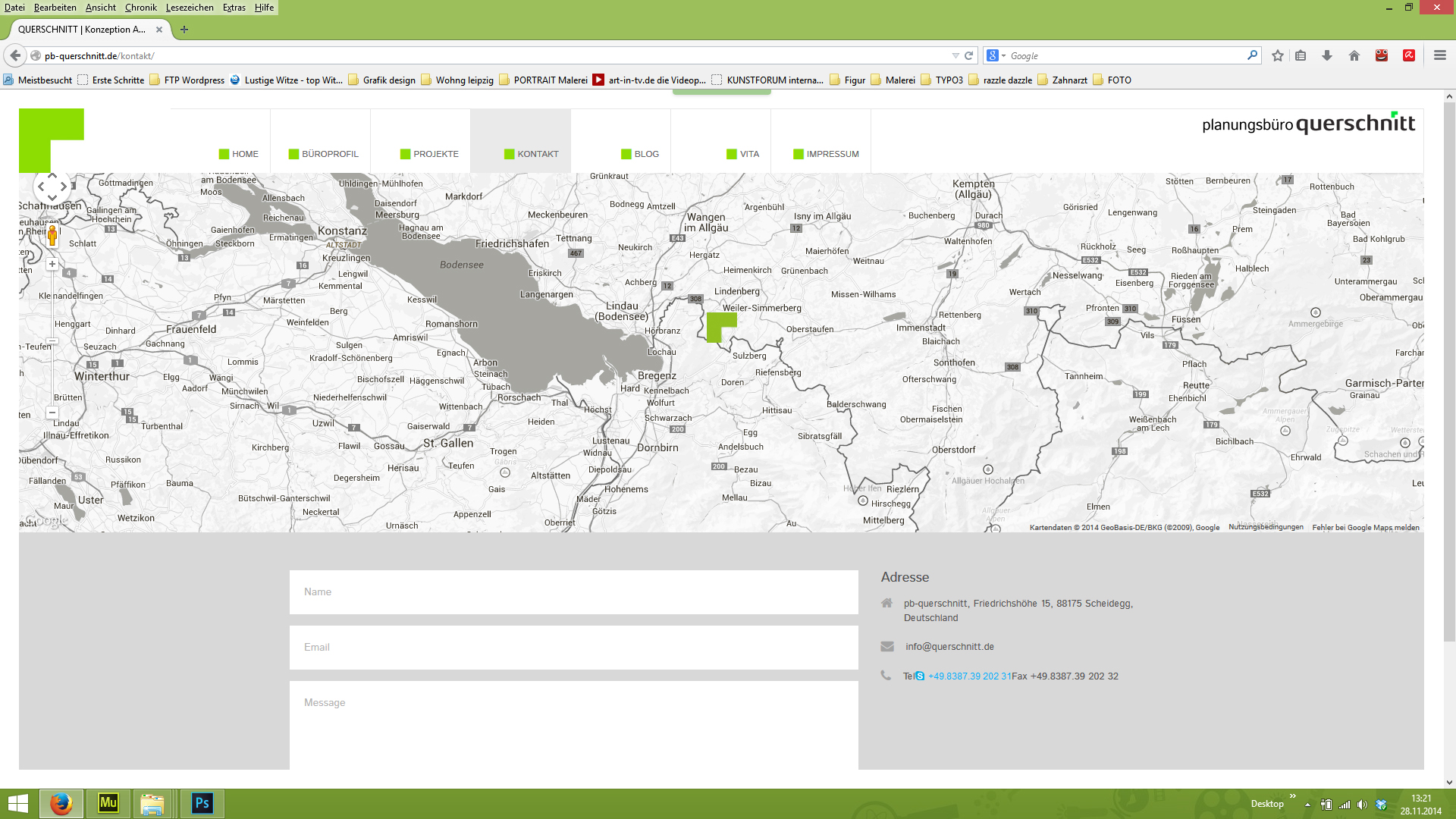The image size is (1456, 819).
Task: Open the Firefox hamburger menu
Action: [1439, 55]
